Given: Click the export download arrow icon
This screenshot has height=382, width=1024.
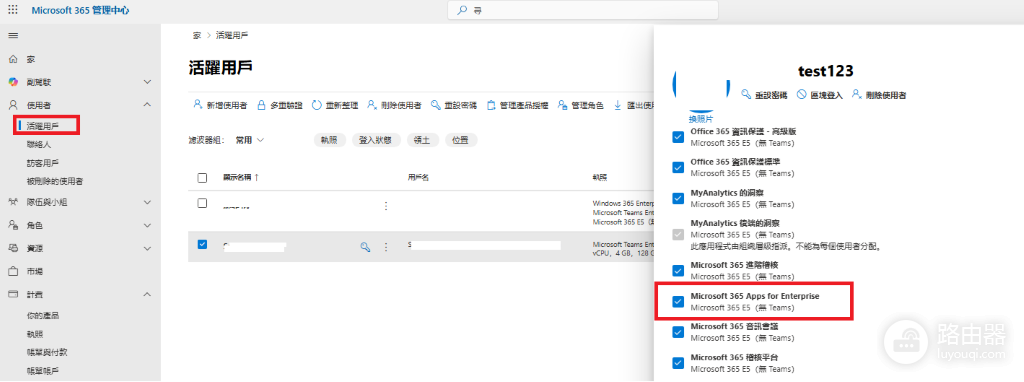Looking at the screenshot, I should tap(617, 105).
